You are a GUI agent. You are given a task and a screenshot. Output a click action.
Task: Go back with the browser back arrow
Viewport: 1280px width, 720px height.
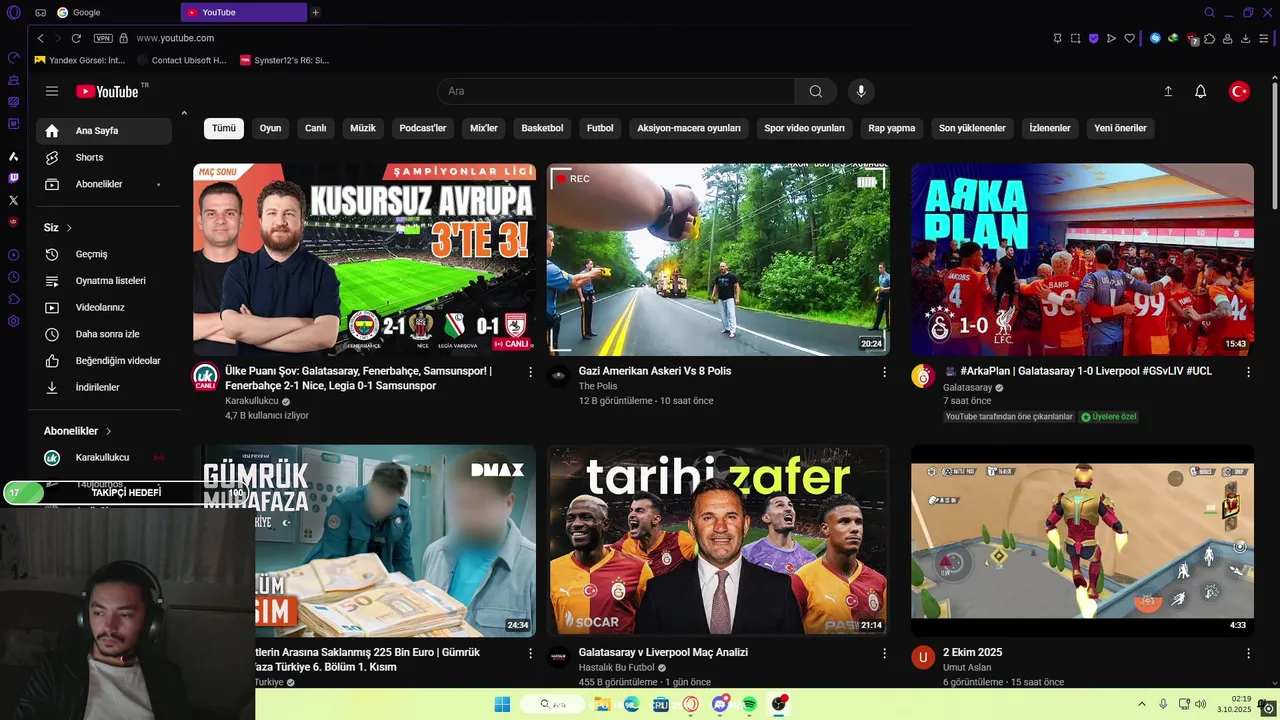tap(40, 38)
